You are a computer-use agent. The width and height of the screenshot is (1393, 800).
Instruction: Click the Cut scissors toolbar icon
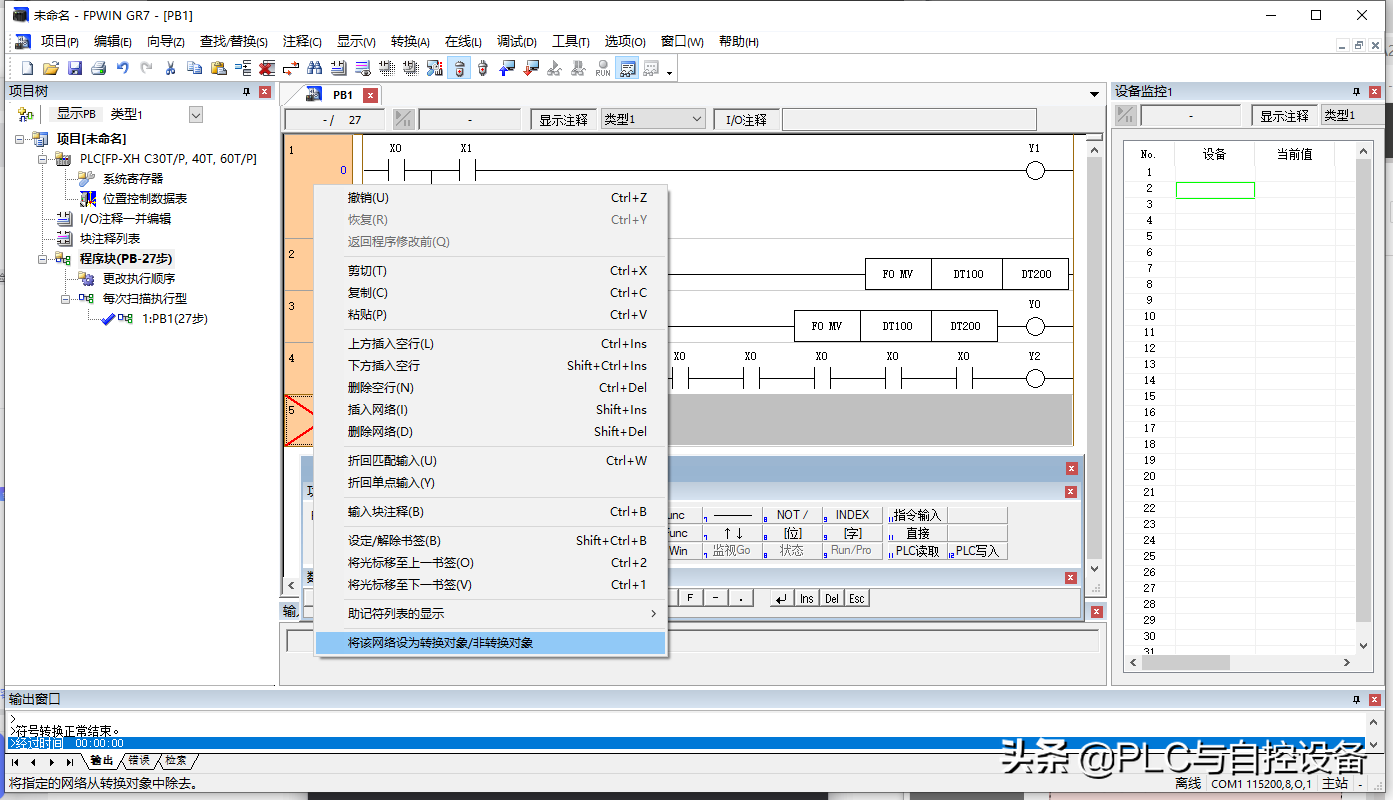[x=171, y=68]
